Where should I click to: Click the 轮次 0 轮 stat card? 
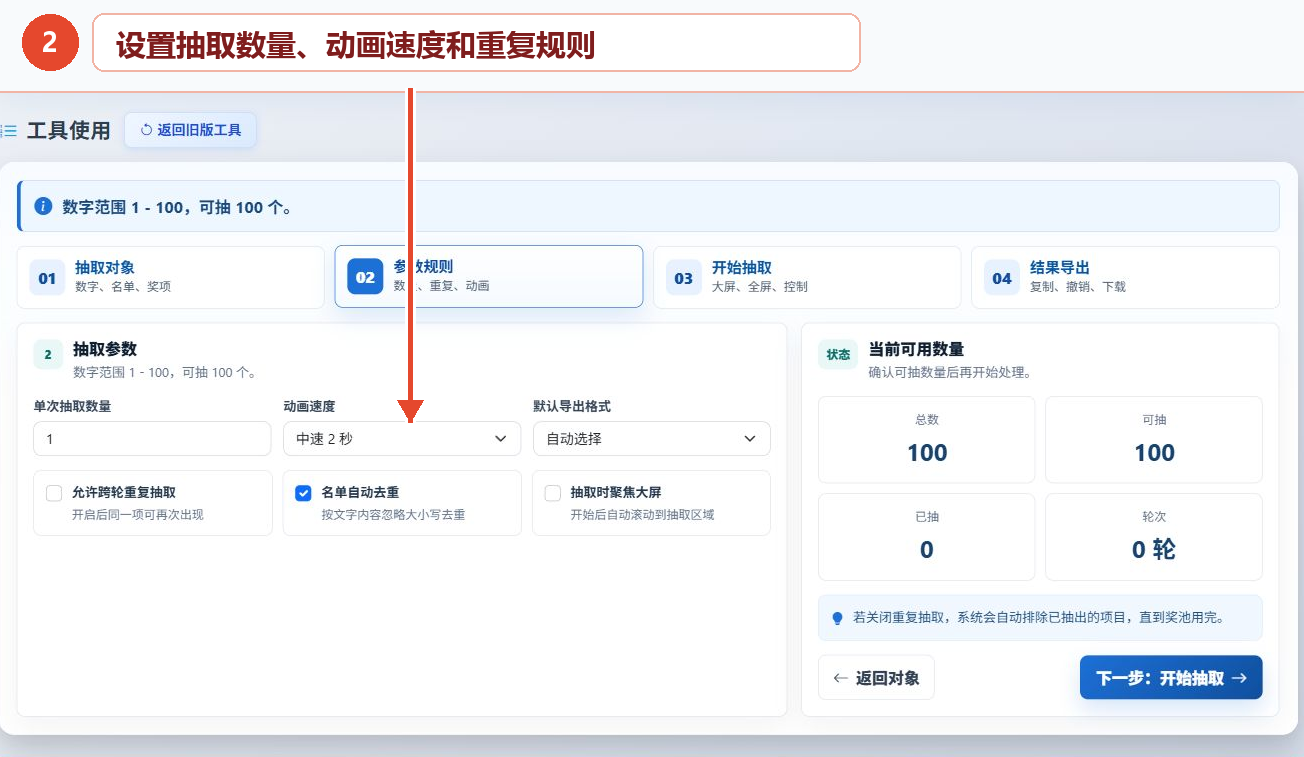[1154, 537]
